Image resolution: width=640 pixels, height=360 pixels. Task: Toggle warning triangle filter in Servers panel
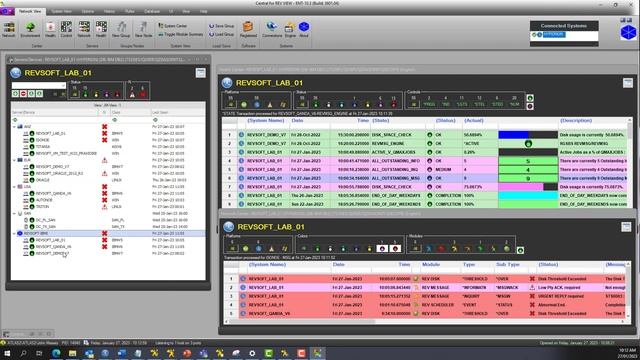click(132, 94)
